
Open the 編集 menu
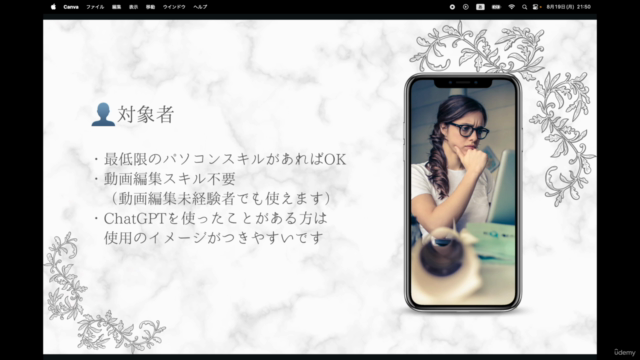(x=117, y=7)
